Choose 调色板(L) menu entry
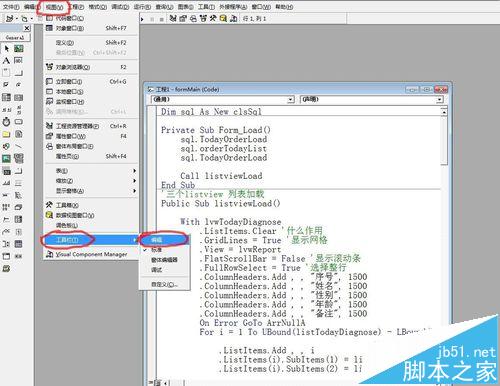The width and height of the screenshot is (500, 386). pos(91,225)
